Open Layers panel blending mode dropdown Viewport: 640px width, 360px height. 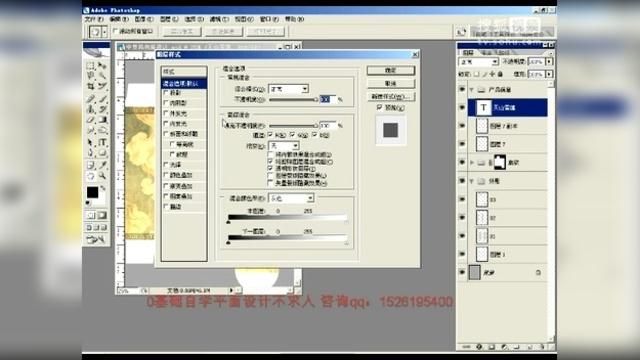(479, 62)
